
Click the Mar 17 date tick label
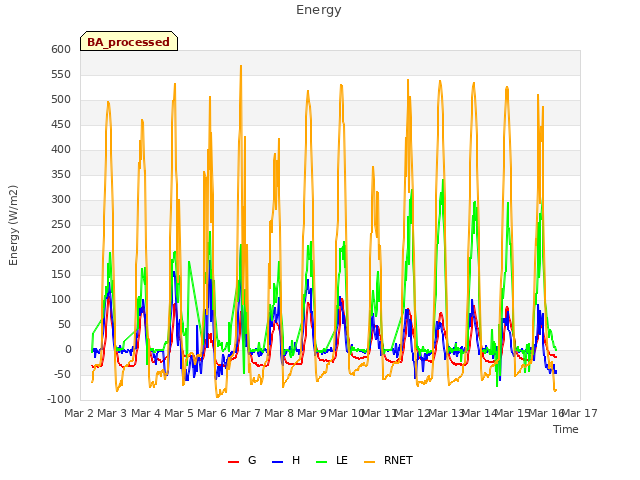[580, 413]
